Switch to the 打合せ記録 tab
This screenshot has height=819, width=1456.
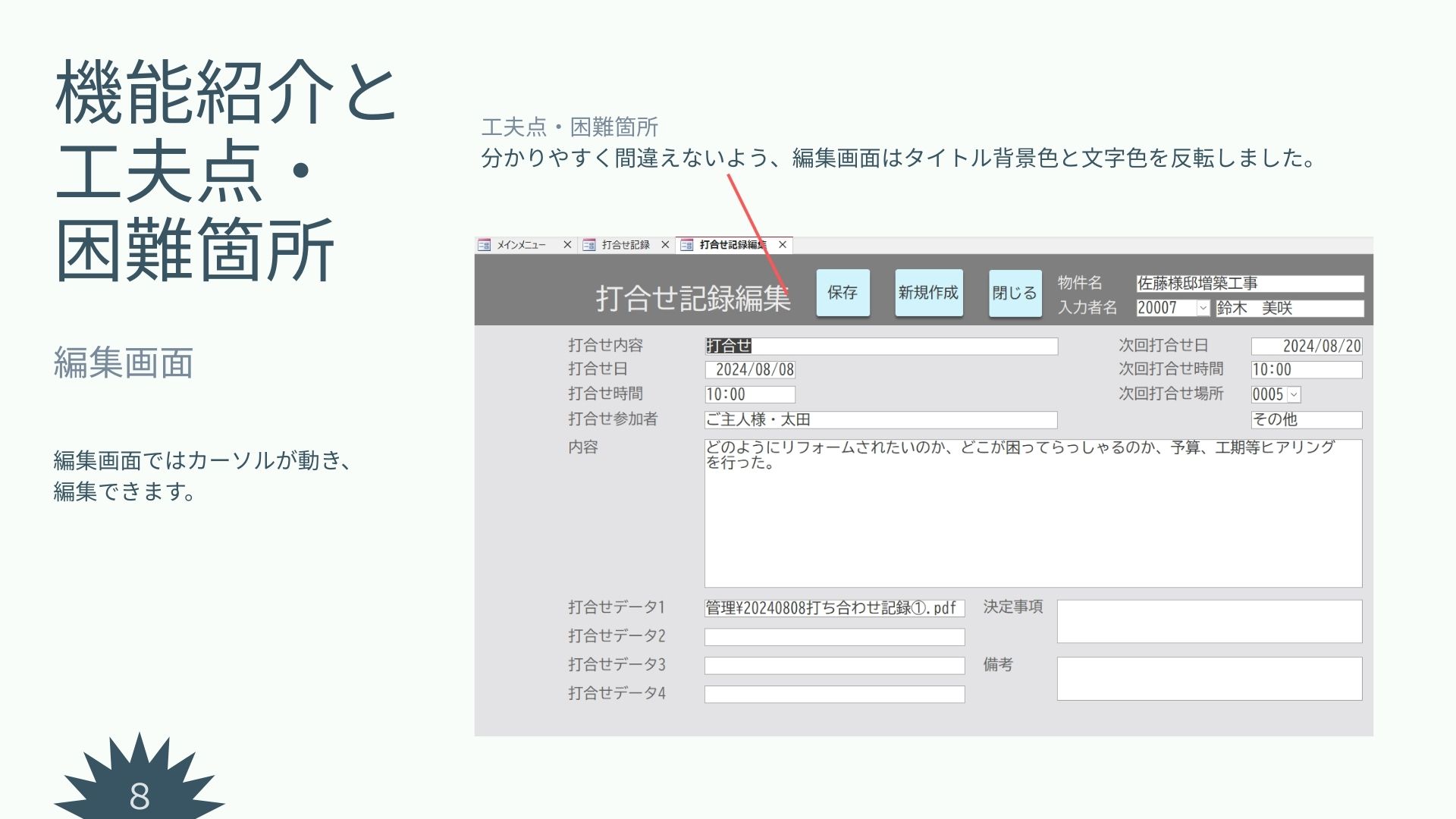(x=626, y=245)
